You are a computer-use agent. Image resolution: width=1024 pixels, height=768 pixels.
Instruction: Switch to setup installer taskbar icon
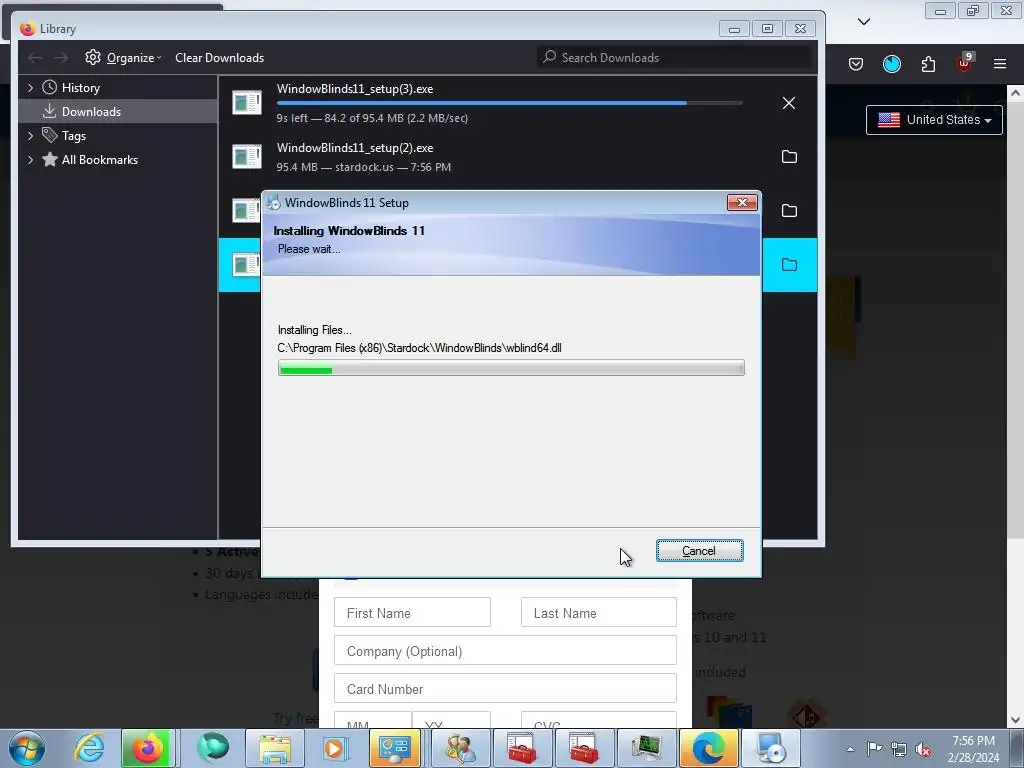[771, 748]
